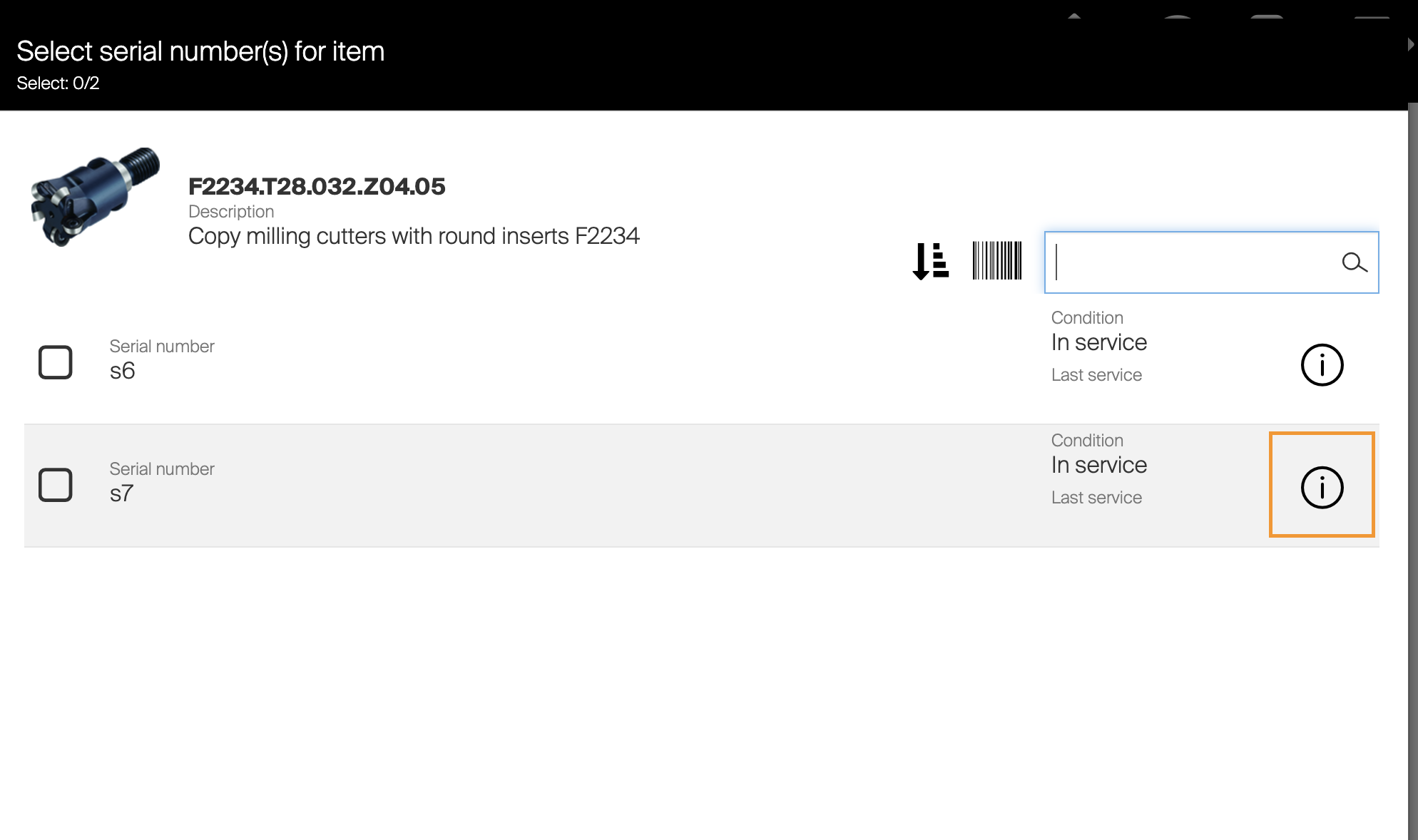Click the item code F2234.T28.032.Z04.05
Image resolution: width=1418 pixels, height=840 pixels.
coord(317,187)
